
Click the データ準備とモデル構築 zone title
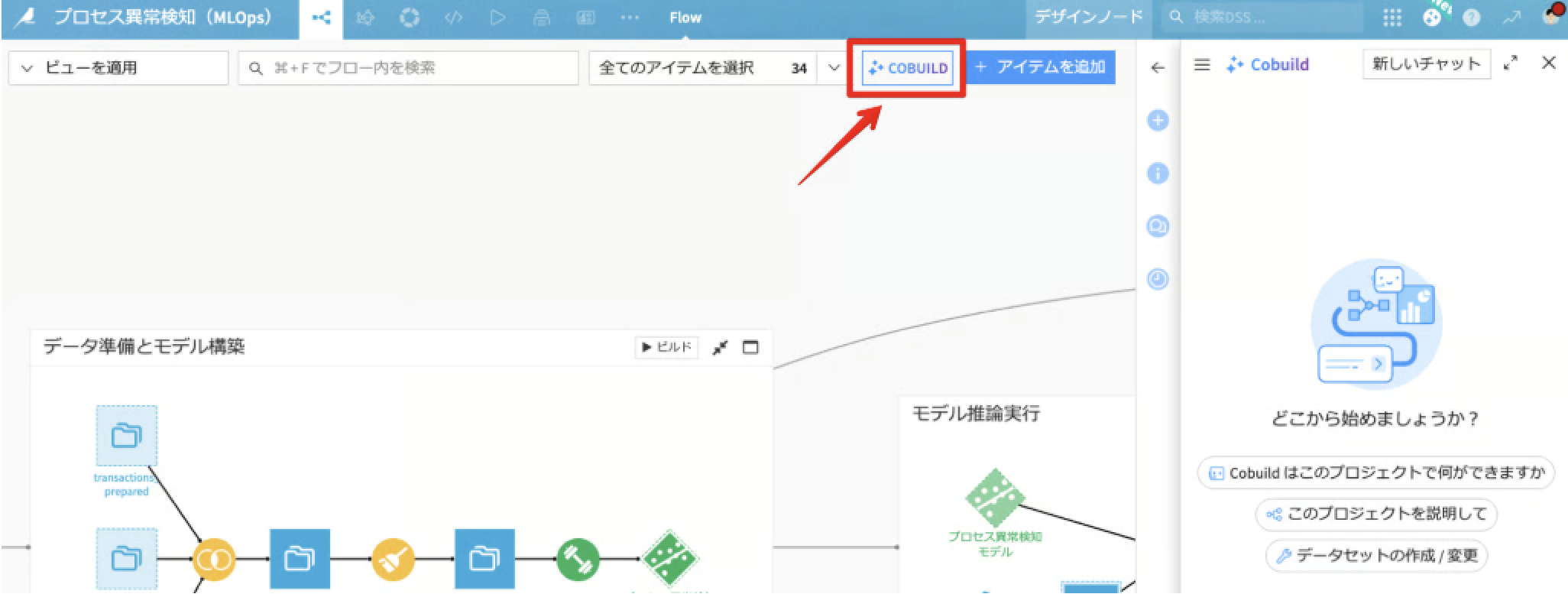144,347
